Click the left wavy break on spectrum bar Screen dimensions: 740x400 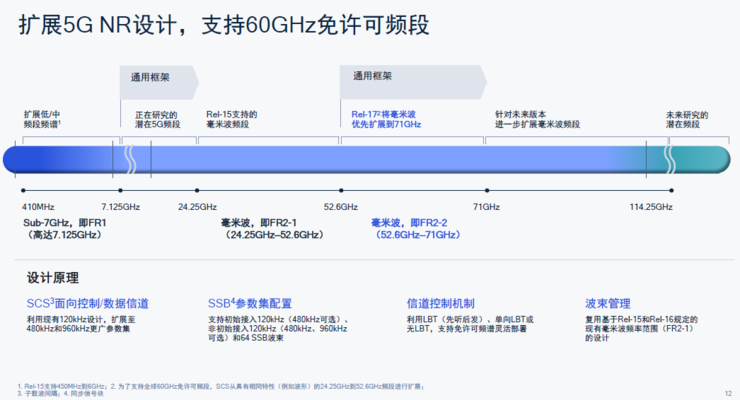coord(130,159)
